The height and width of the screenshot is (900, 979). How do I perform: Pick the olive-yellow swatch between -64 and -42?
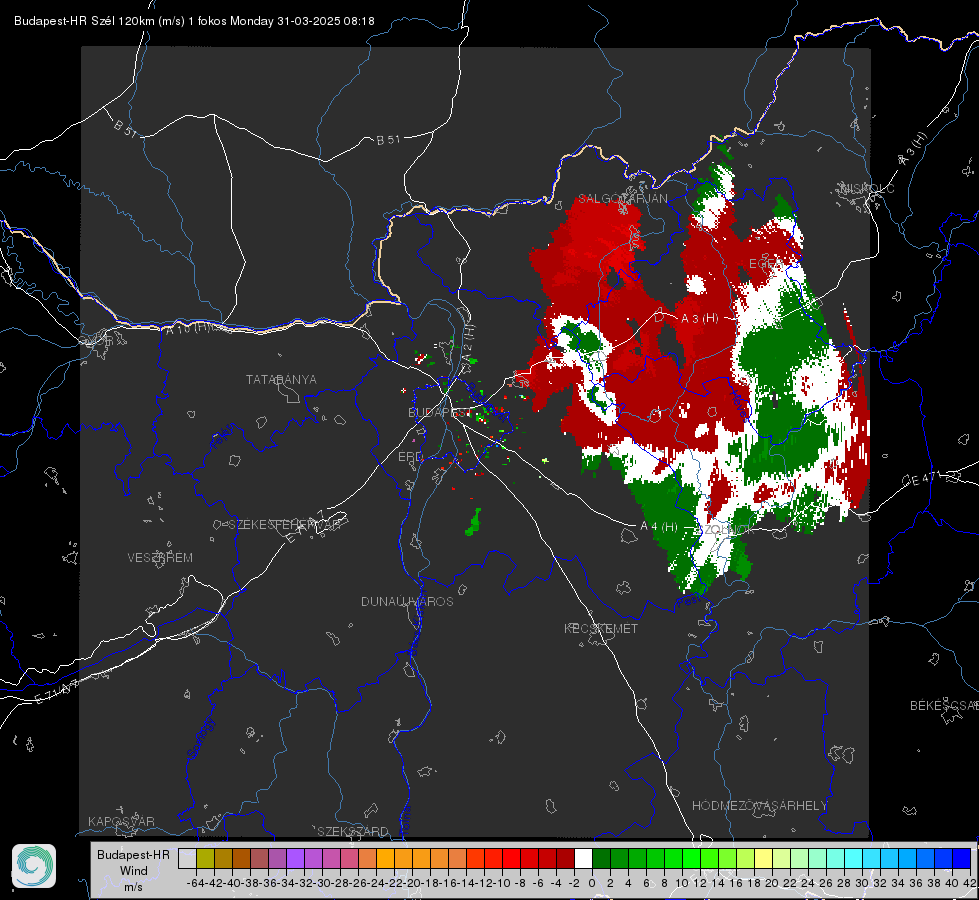tap(205, 858)
